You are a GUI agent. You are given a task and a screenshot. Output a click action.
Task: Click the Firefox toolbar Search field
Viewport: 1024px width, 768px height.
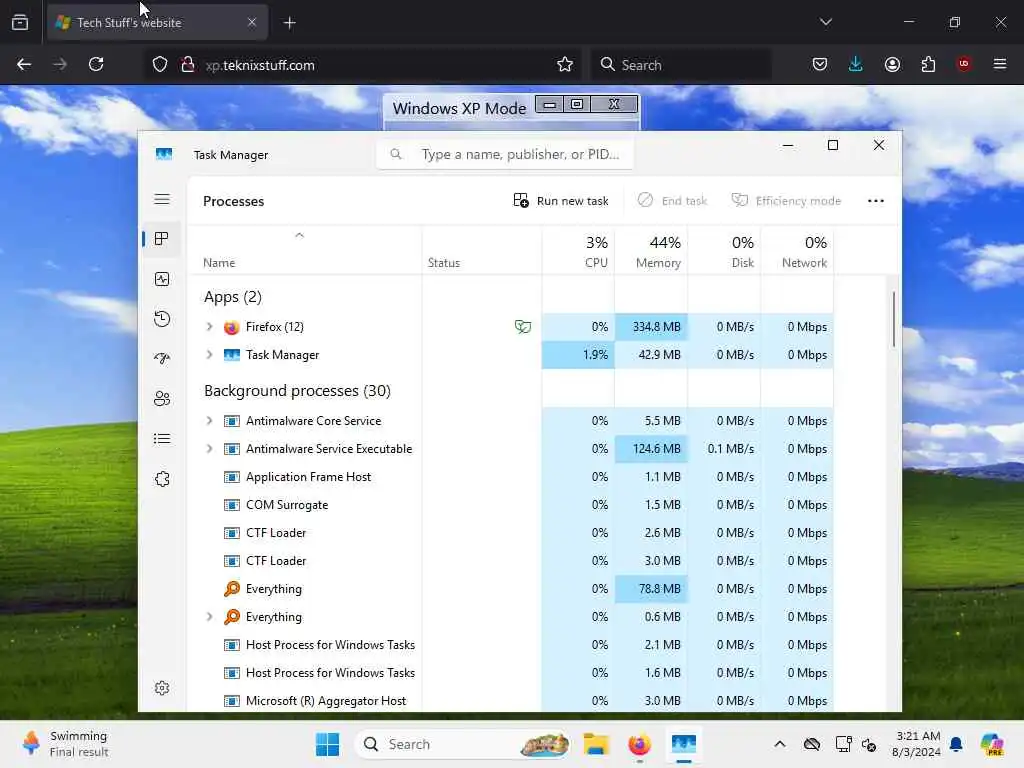tap(680, 65)
